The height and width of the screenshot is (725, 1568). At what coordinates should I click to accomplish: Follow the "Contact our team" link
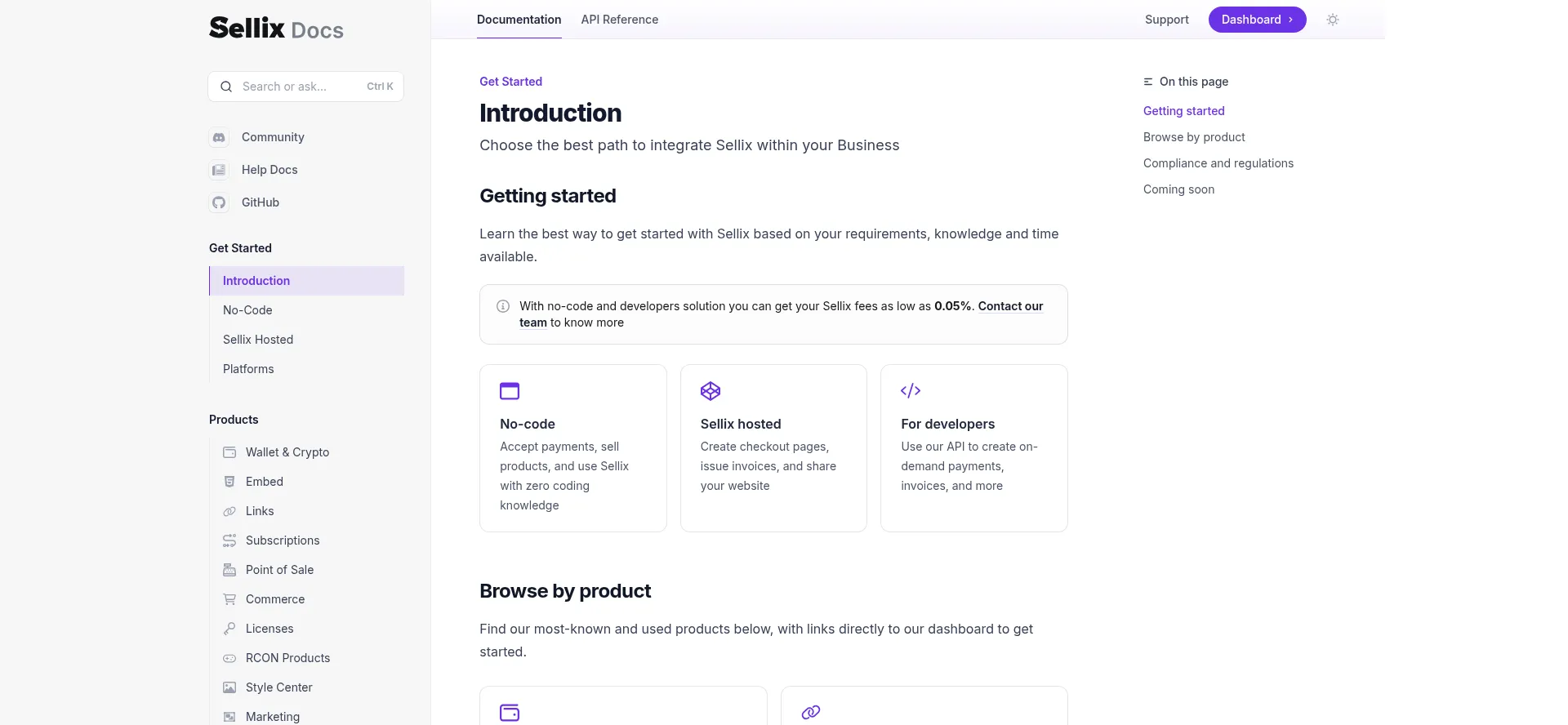(x=1010, y=306)
